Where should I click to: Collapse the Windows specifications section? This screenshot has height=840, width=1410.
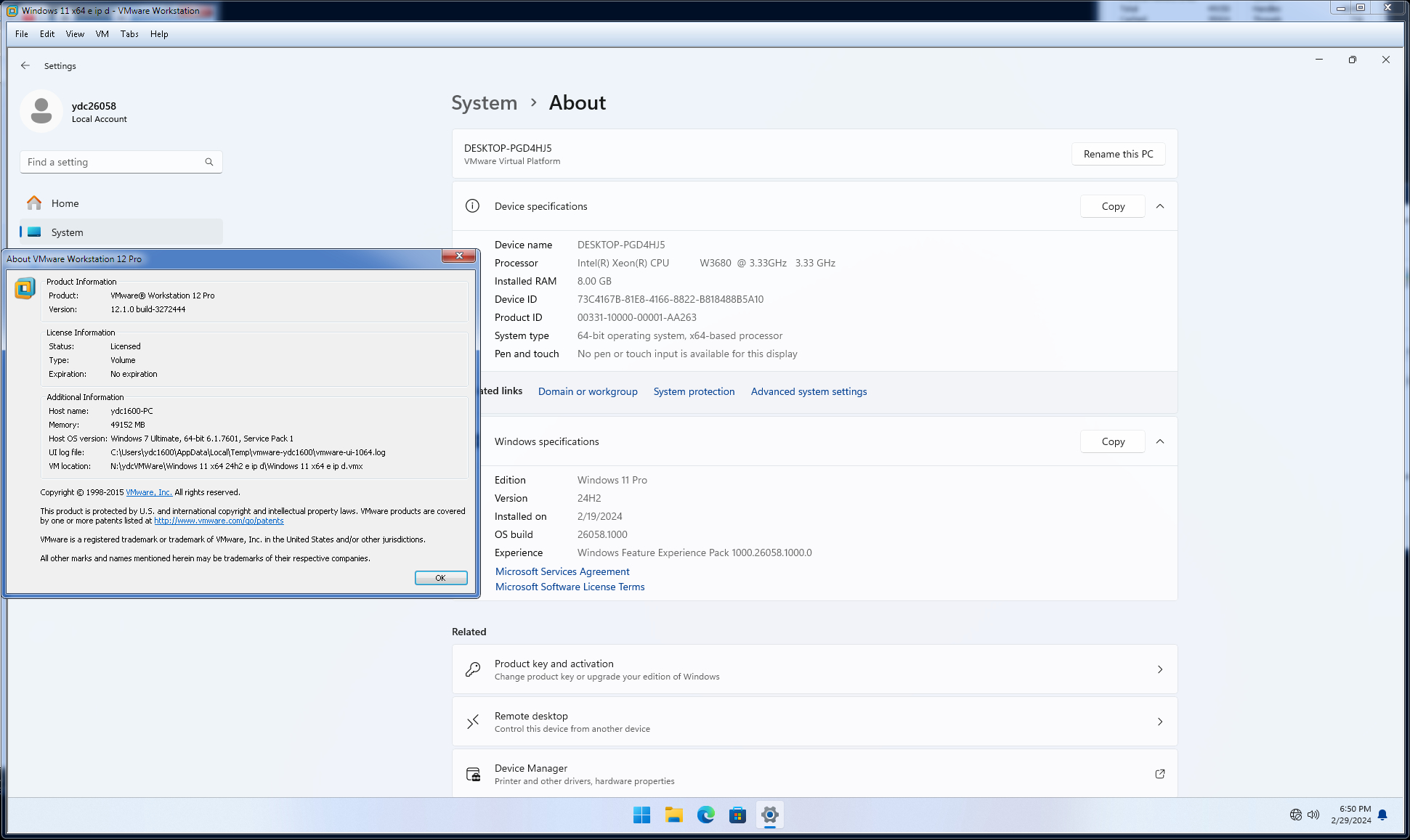coord(1160,441)
